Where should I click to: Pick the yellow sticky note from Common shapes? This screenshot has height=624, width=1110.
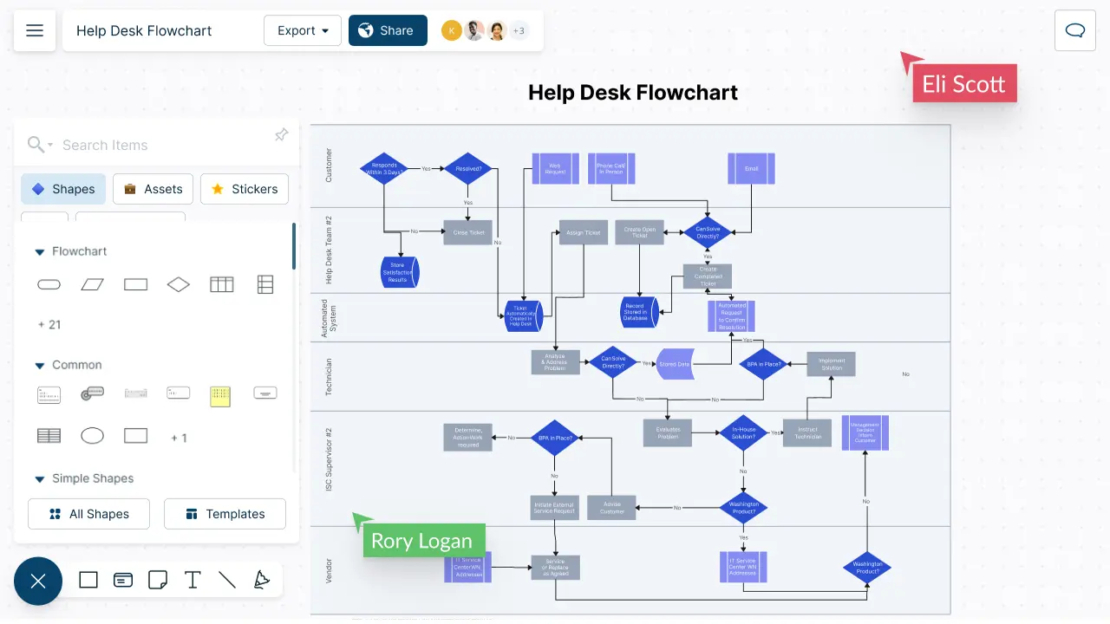coord(220,394)
